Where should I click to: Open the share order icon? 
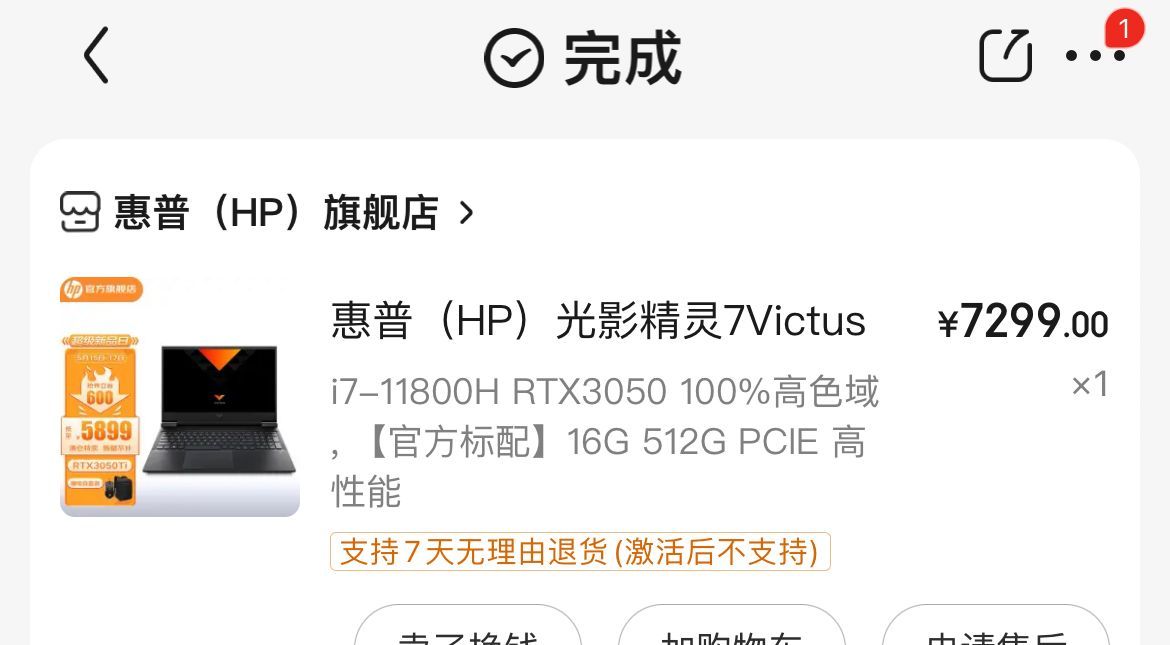point(1005,55)
